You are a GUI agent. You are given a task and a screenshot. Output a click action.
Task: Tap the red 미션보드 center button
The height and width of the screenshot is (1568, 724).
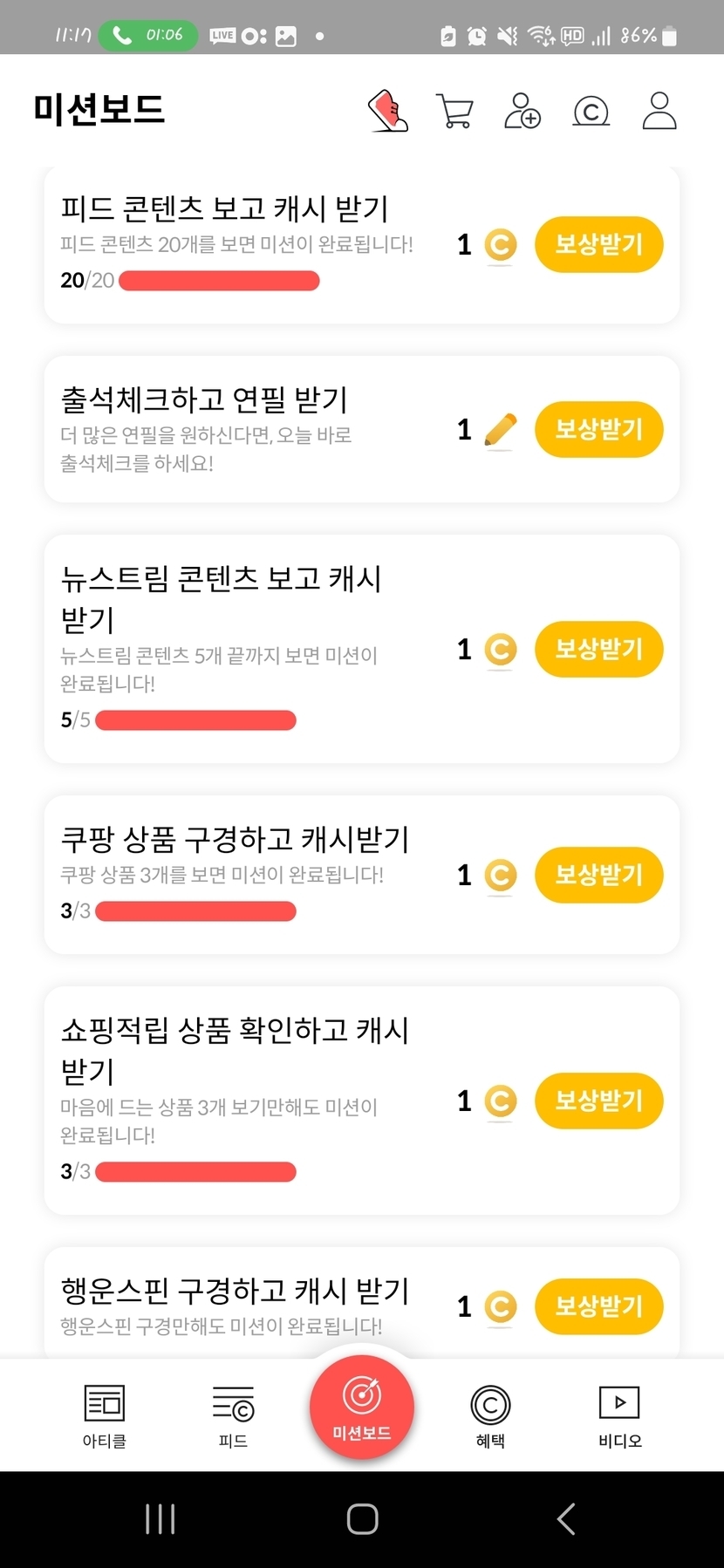(362, 1406)
